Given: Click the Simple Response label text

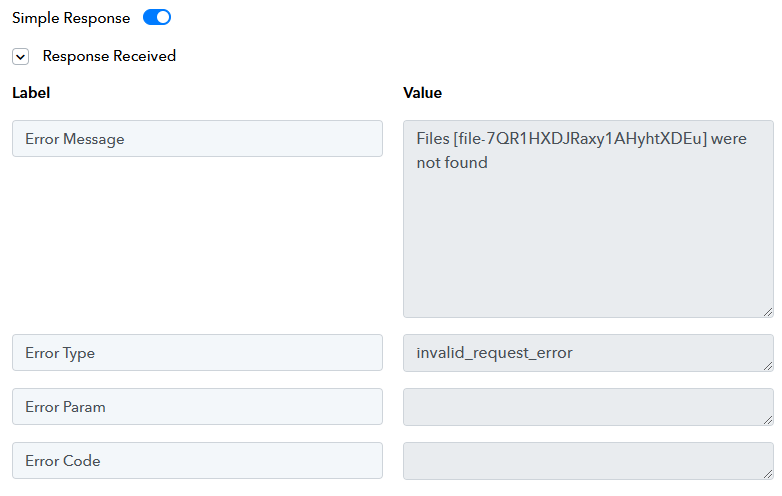Looking at the screenshot, I should click(x=71, y=18).
